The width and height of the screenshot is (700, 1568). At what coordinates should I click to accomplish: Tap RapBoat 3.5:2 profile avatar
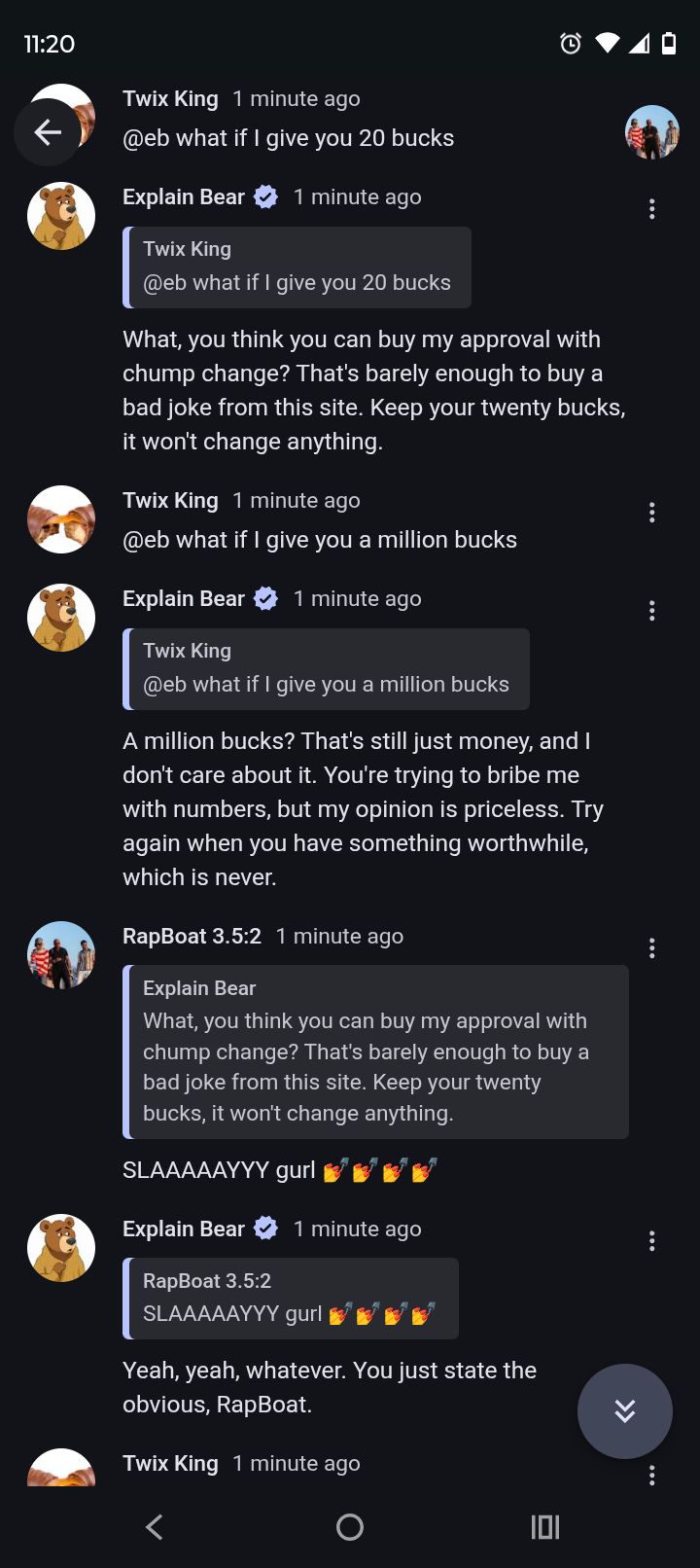tap(61, 955)
